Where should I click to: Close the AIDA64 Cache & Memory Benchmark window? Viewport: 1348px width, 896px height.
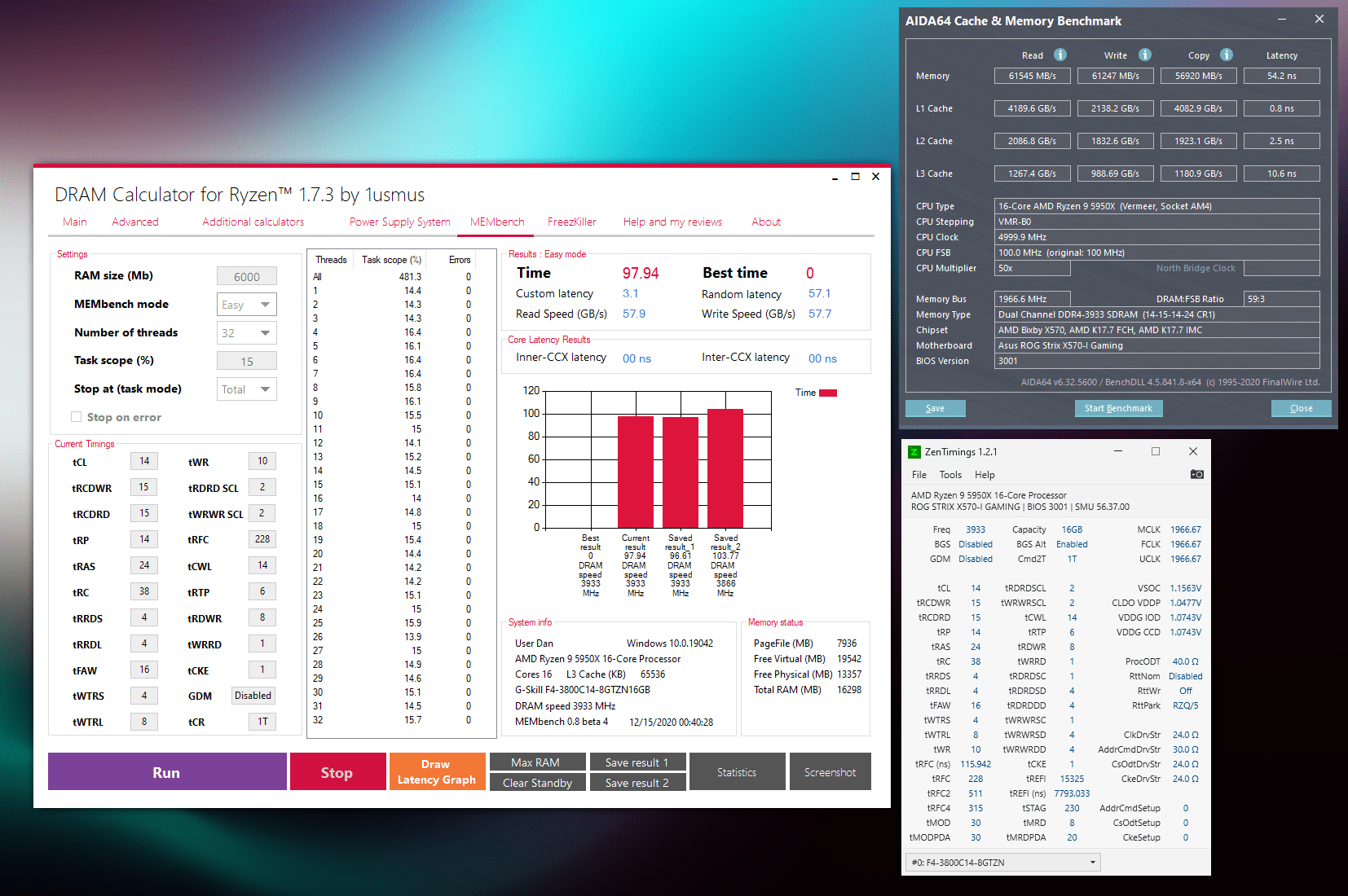pyautogui.click(x=1319, y=19)
